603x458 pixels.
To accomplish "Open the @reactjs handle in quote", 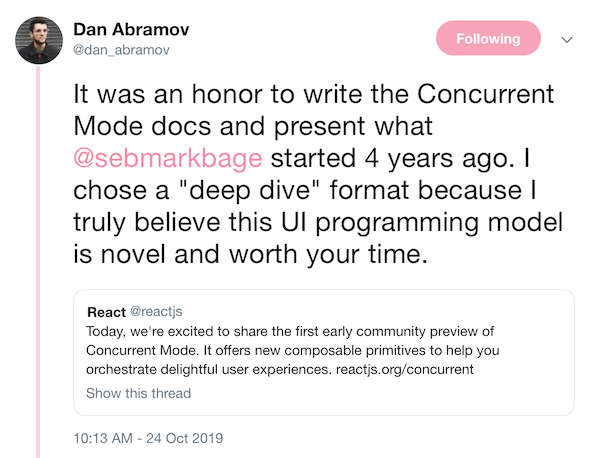I will 156,311.
